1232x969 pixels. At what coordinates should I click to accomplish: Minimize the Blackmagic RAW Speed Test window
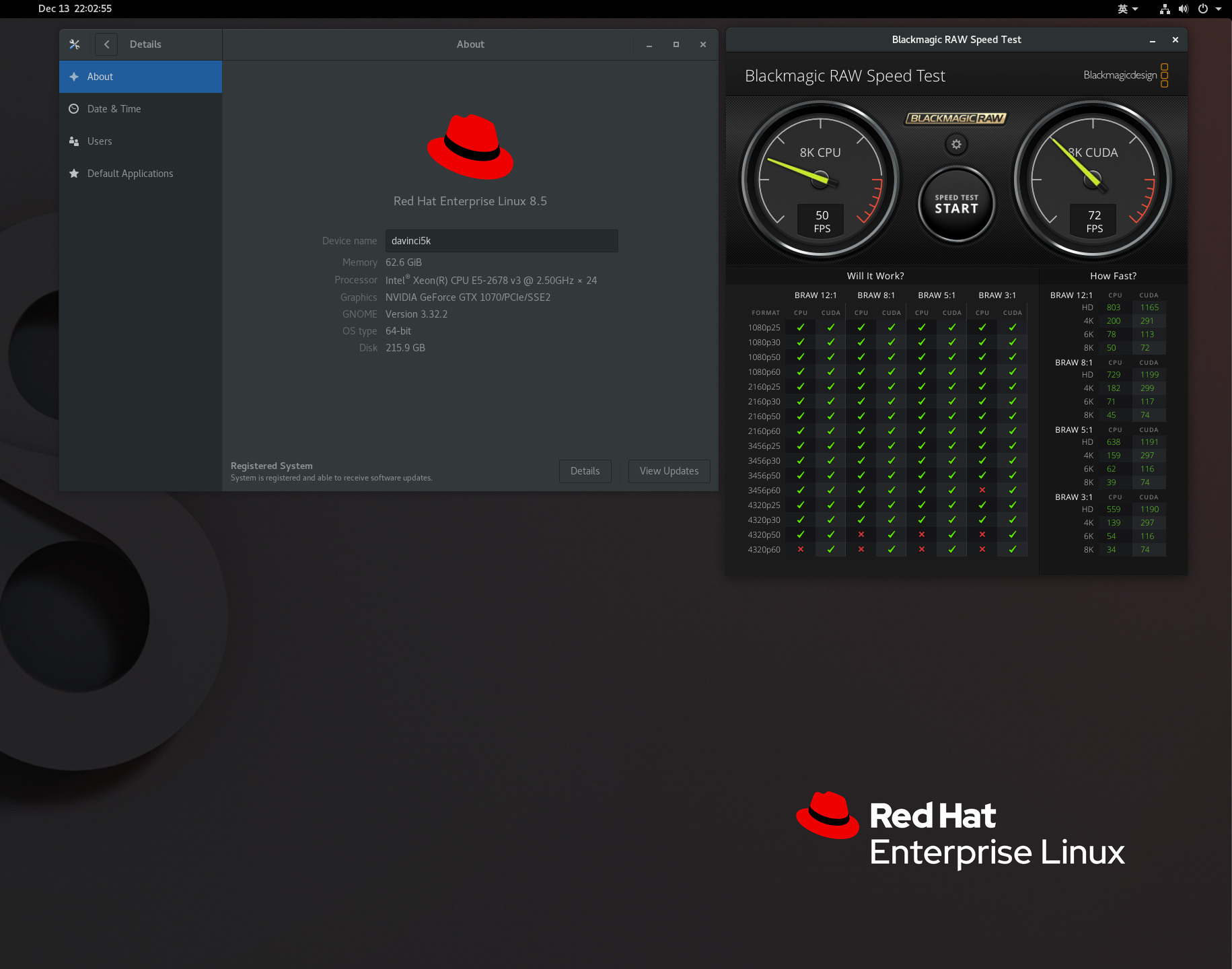click(1153, 40)
